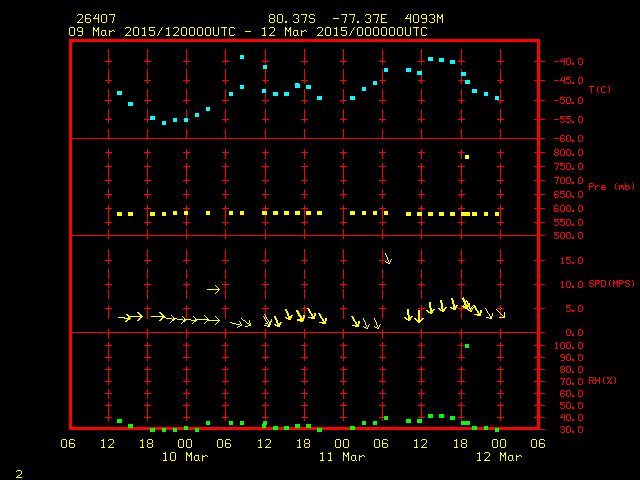Click the 70.0 humidity tick label
The image size is (640, 480).
tap(572, 382)
